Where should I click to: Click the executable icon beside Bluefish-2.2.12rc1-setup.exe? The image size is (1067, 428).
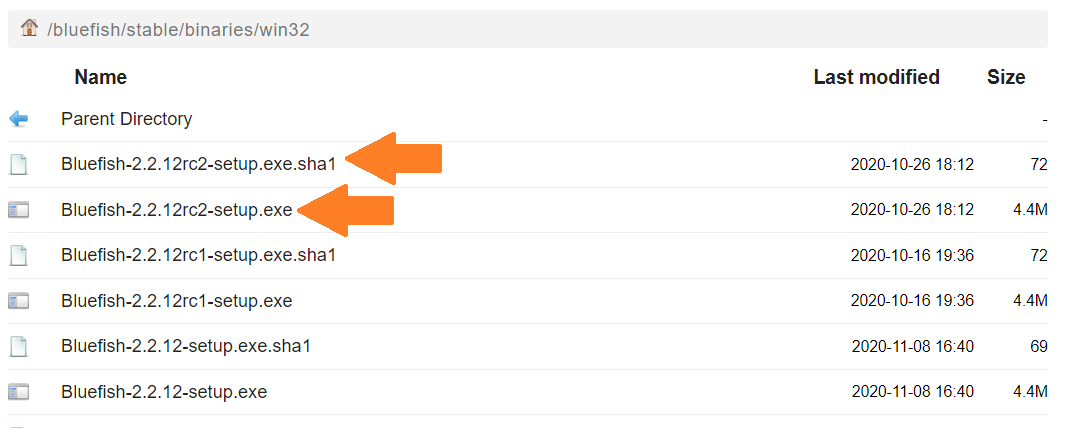[18, 301]
